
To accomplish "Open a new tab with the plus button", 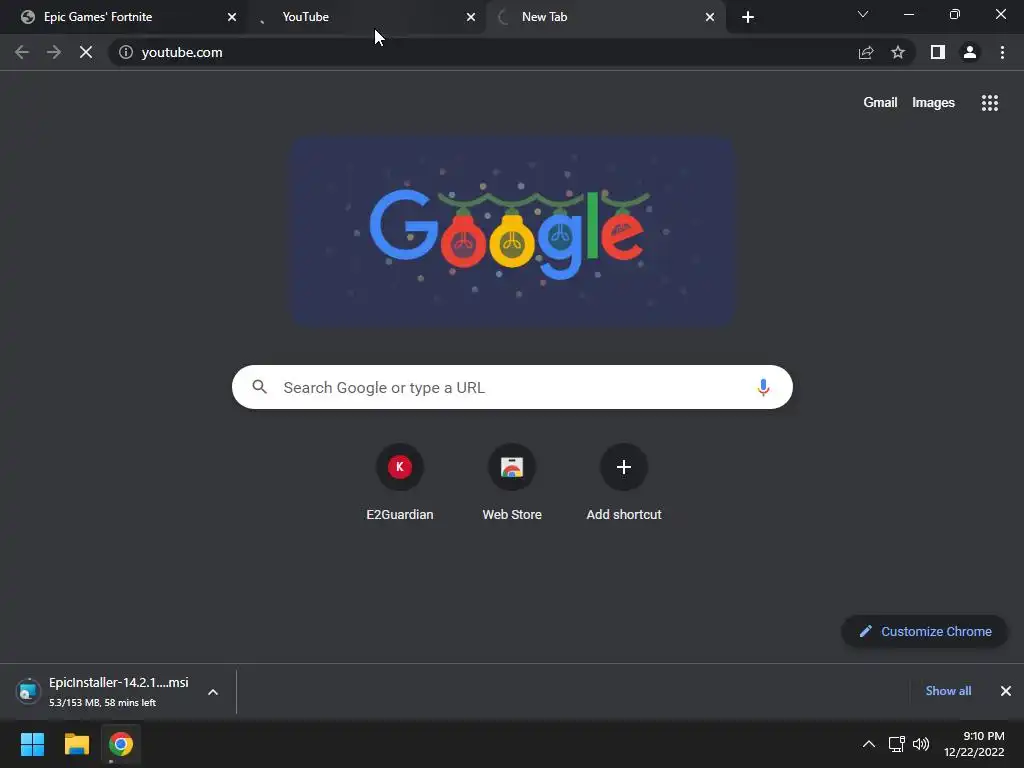I will pos(748,17).
